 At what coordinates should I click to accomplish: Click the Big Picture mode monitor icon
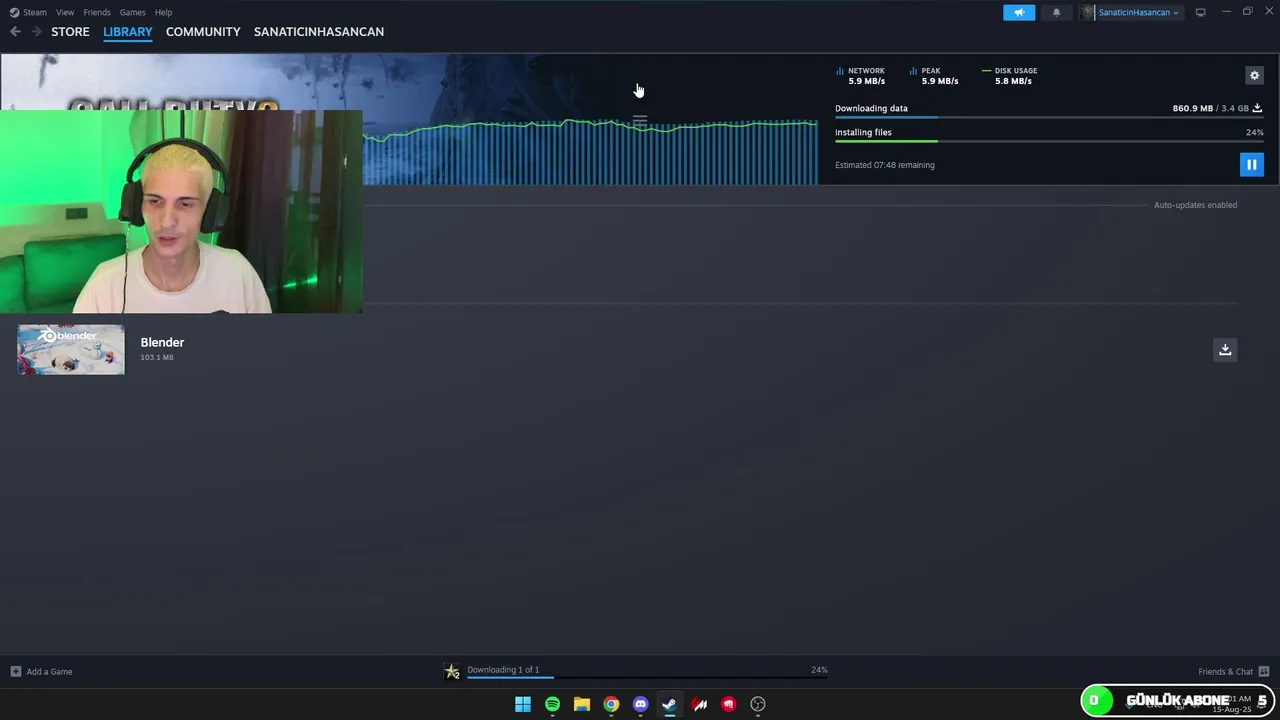click(x=1200, y=12)
